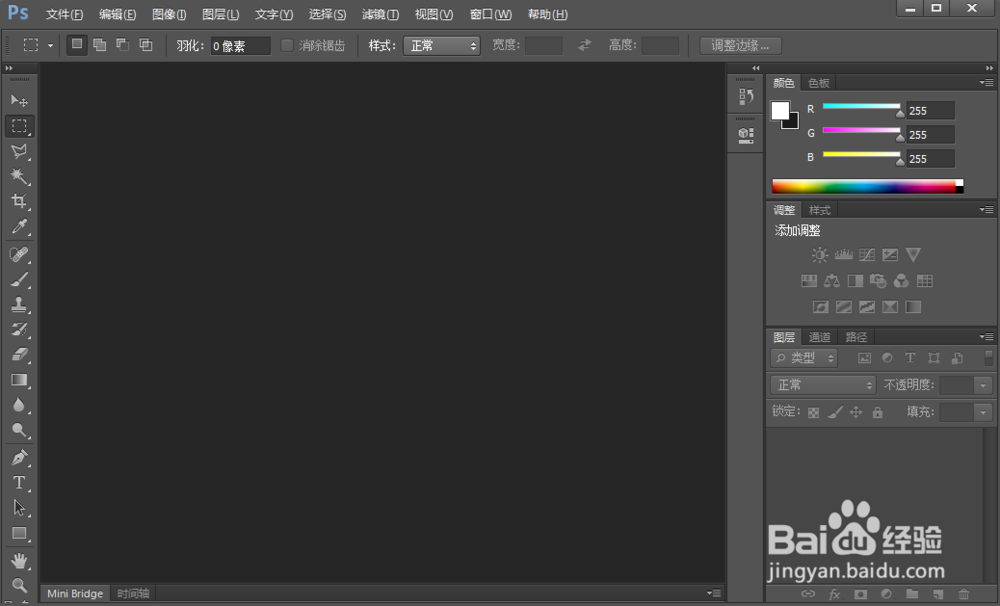Open the 样式 style dropdown

pyautogui.click(x=441, y=46)
